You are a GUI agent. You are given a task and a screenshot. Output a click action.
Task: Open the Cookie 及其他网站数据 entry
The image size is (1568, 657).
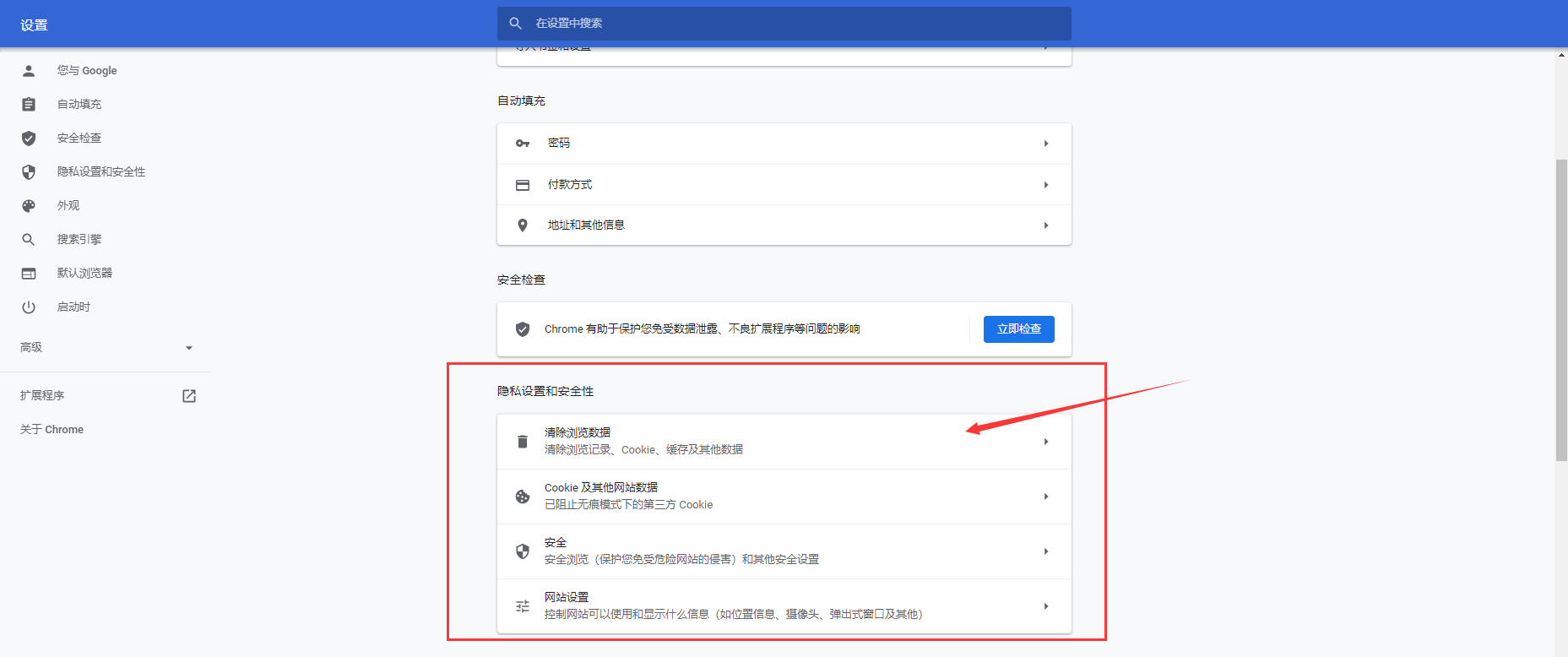tap(784, 497)
